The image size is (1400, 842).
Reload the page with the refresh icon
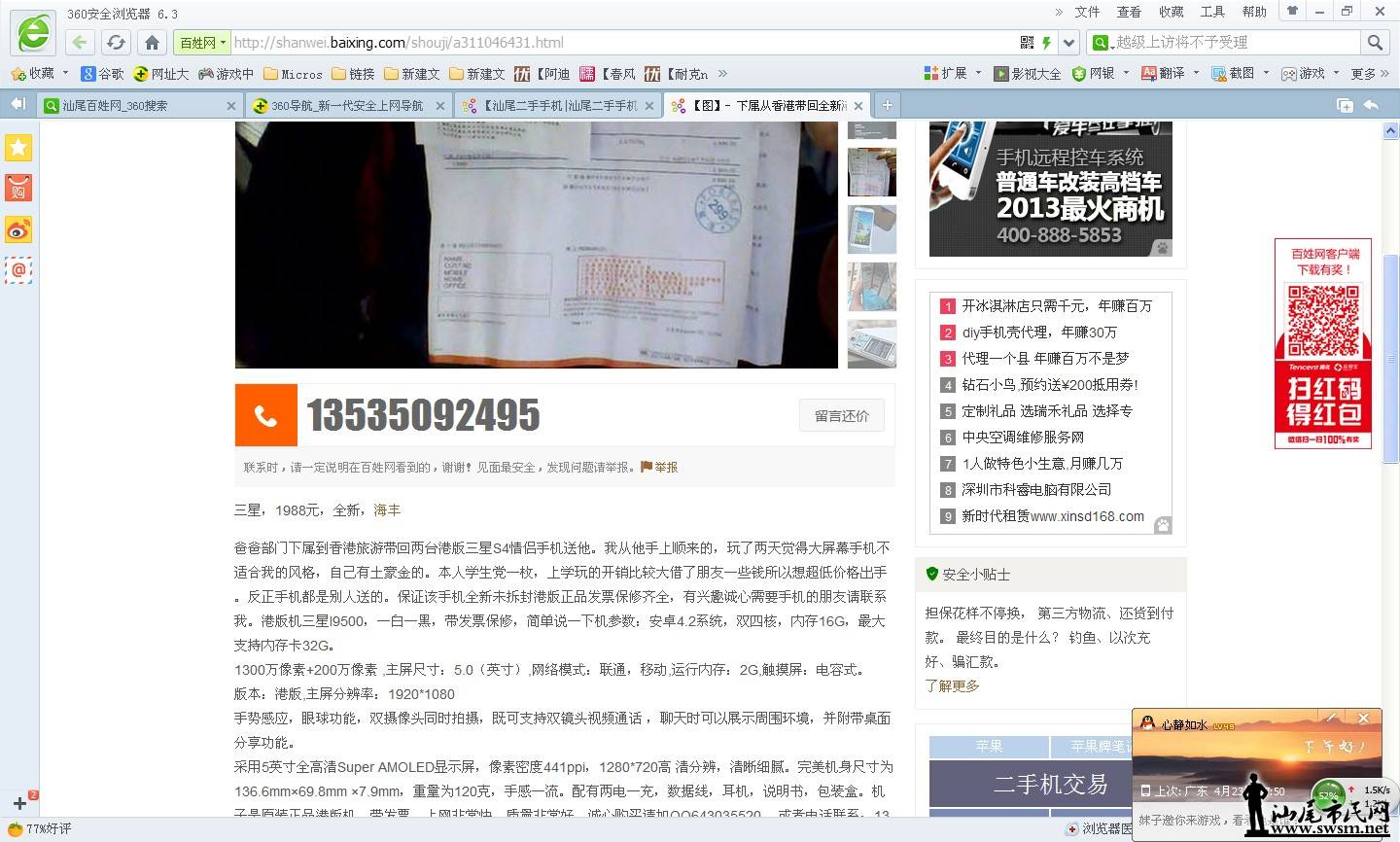click(116, 42)
